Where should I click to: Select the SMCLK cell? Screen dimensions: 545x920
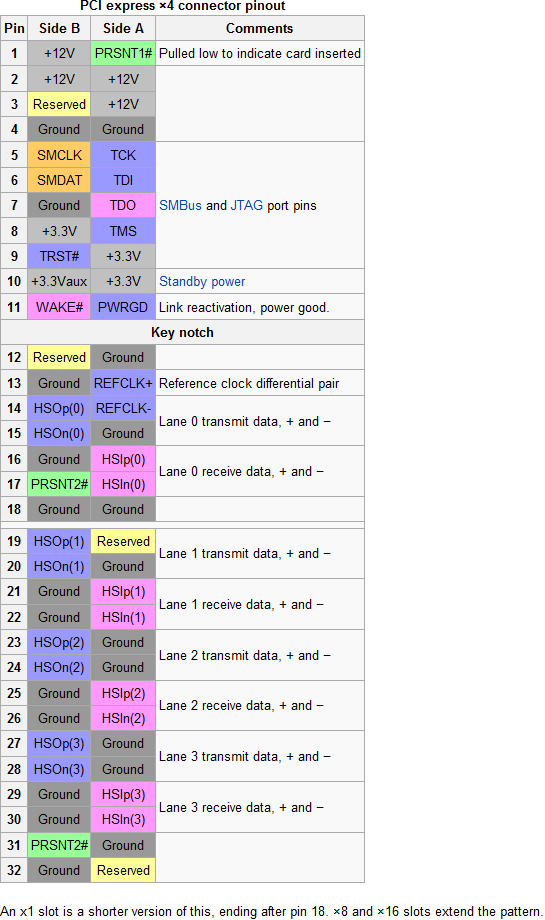[59, 155]
